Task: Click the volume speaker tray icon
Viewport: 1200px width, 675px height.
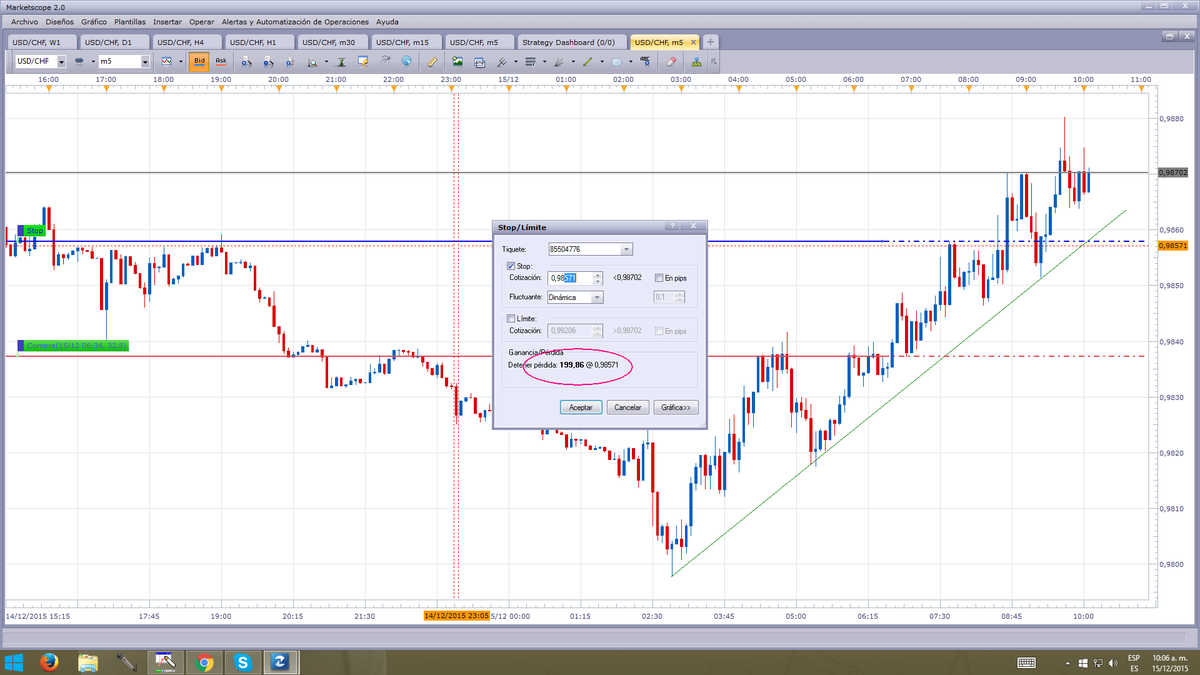Action: tap(1115, 662)
